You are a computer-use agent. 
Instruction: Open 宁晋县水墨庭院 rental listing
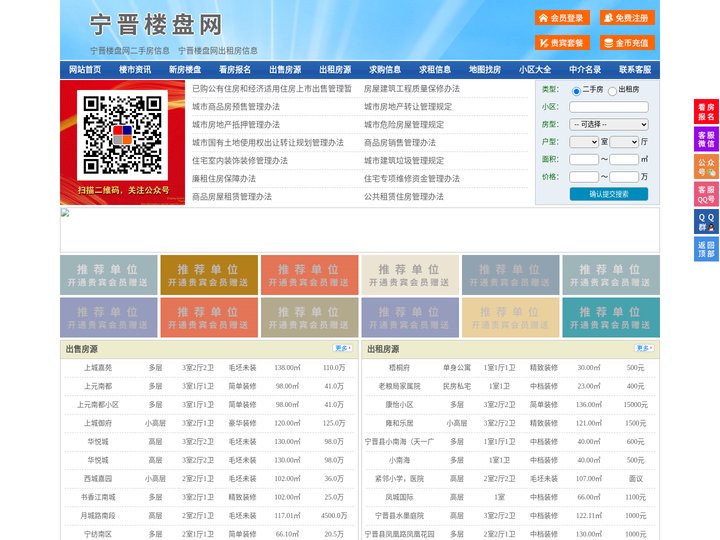[x=399, y=515]
